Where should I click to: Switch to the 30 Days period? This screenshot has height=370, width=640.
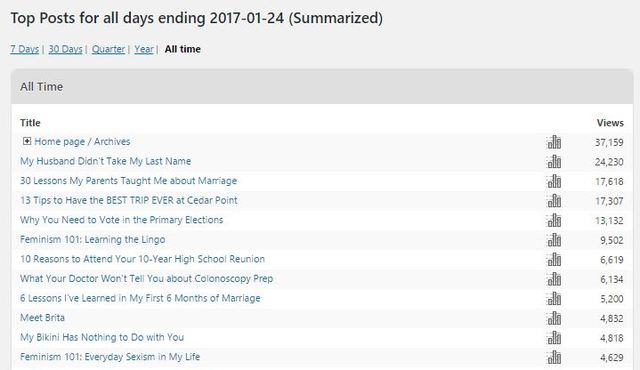click(x=65, y=49)
